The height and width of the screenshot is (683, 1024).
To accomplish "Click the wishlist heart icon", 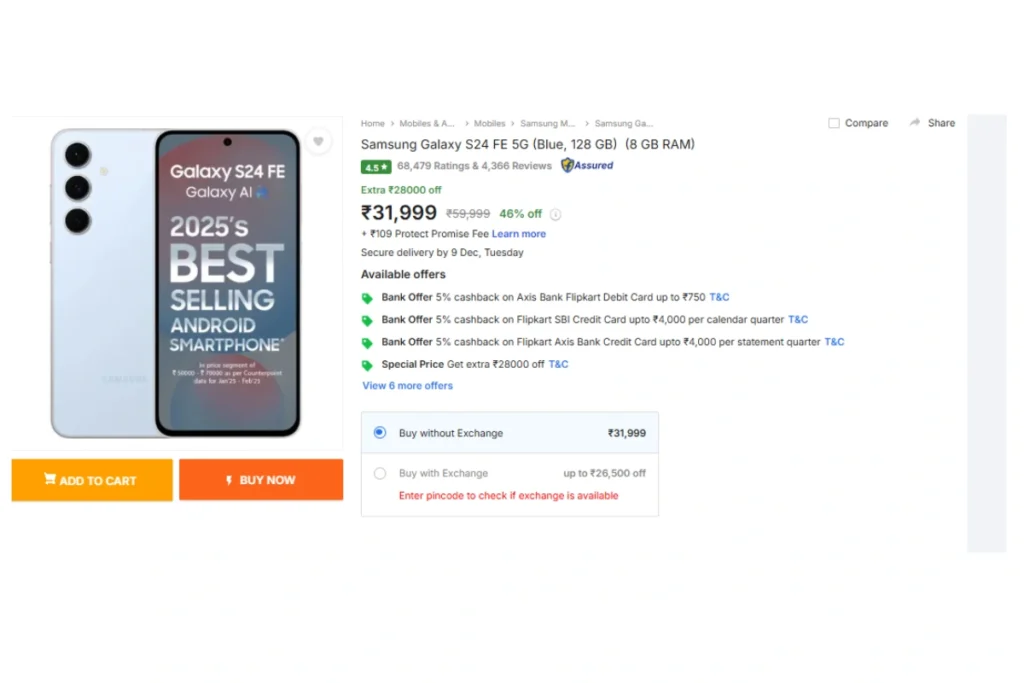I will click(318, 141).
